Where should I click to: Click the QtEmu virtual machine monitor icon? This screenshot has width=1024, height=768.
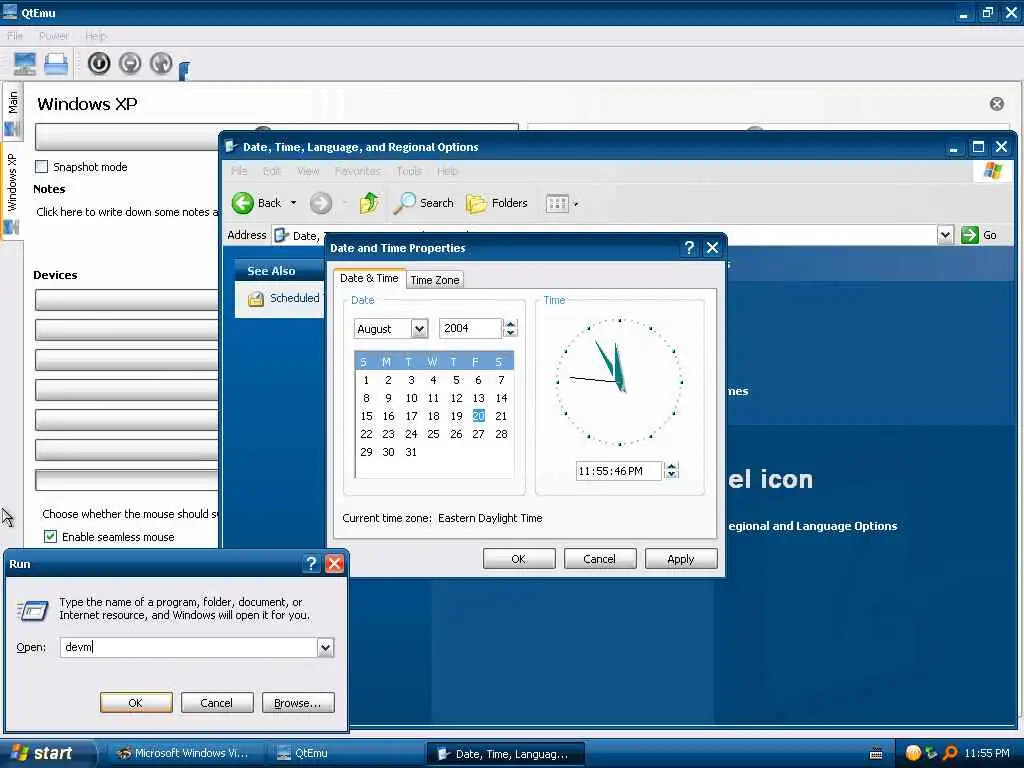pyautogui.click(x=25, y=63)
